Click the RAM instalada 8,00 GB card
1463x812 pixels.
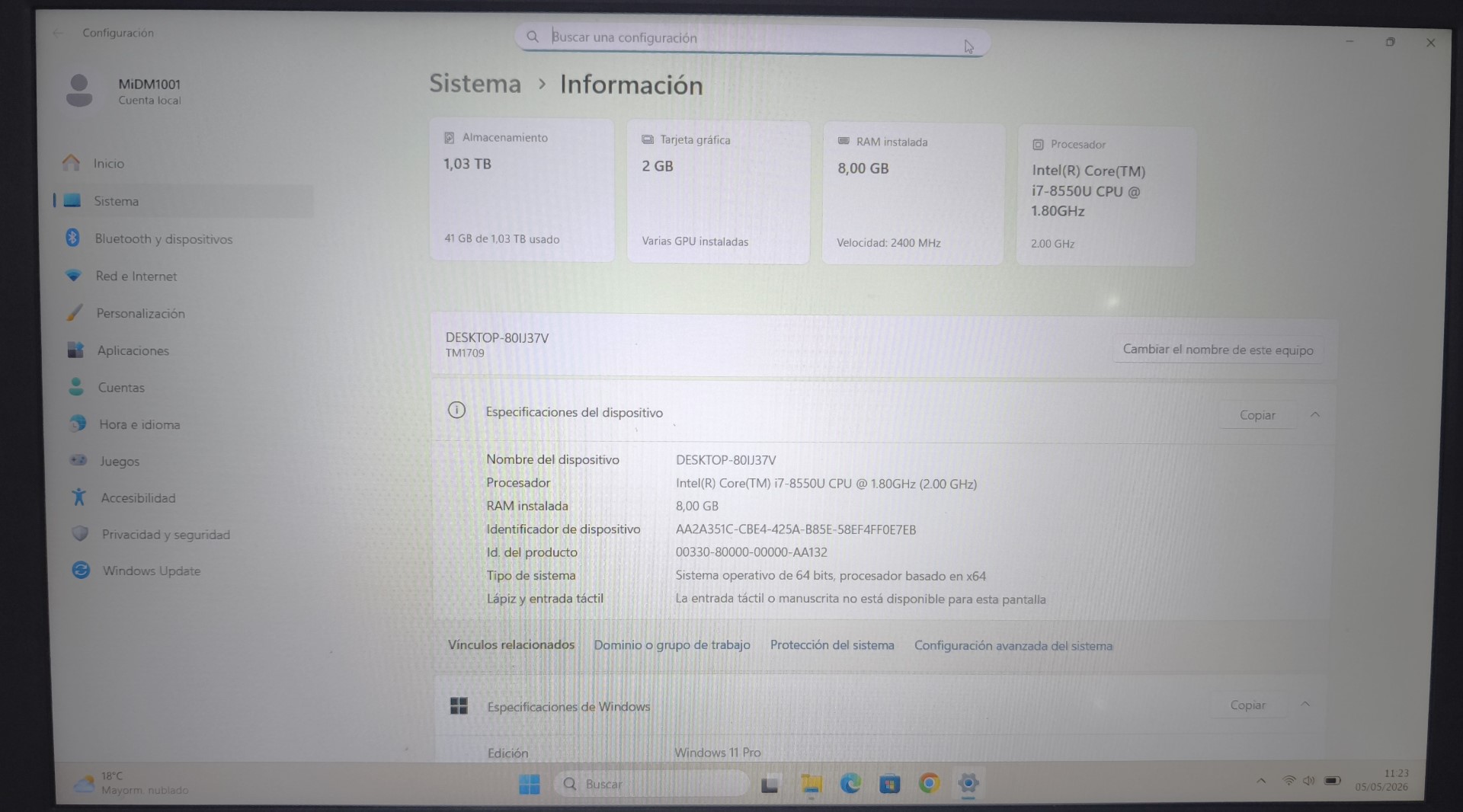point(912,193)
